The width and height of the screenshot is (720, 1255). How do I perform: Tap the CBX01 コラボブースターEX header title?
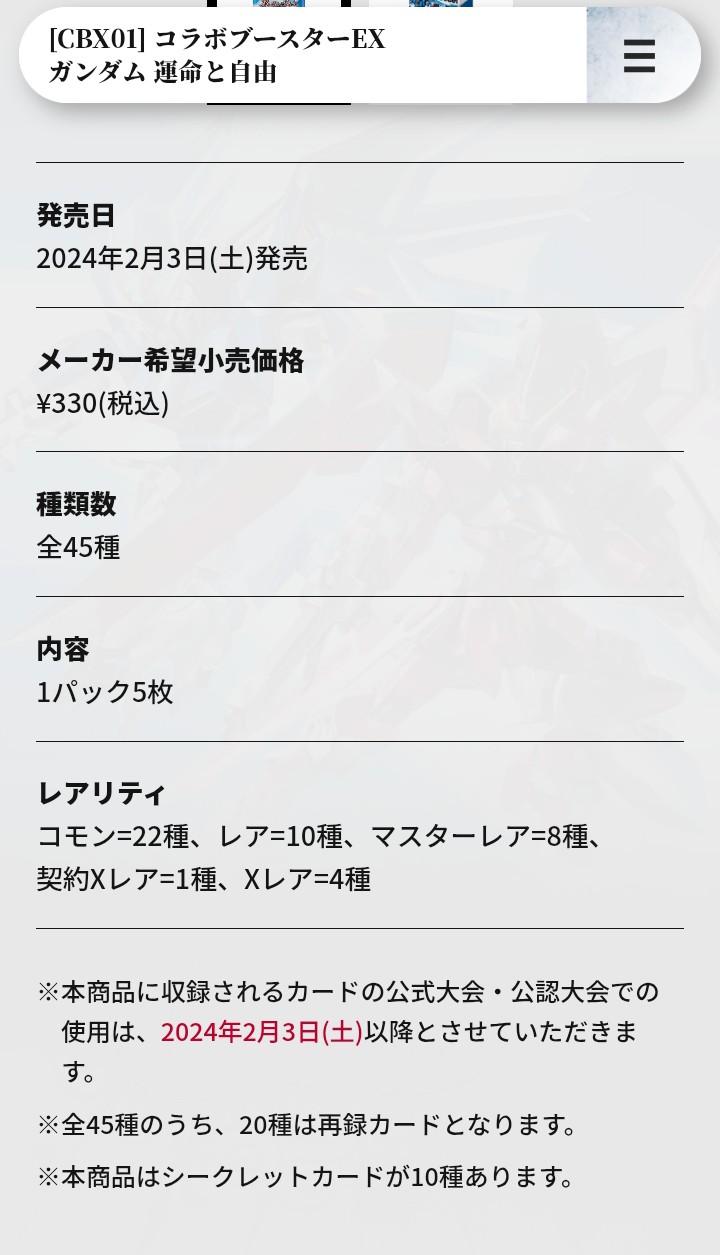(x=217, y=55)
